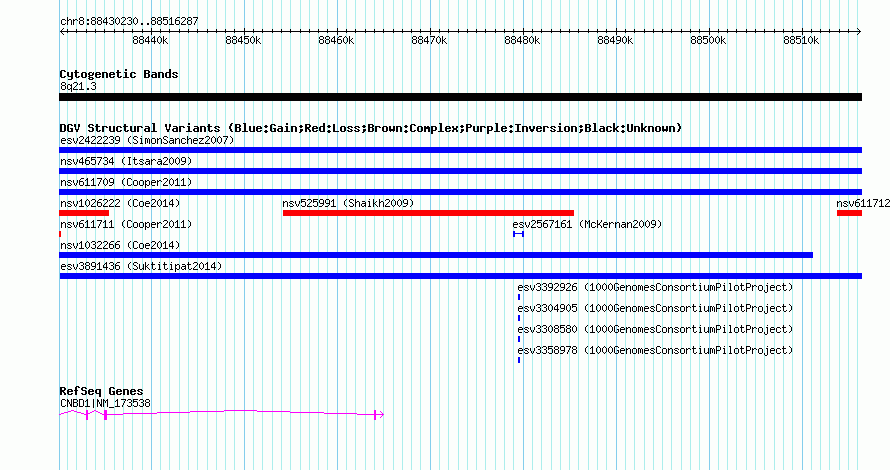Screen dimensions: 890x470
Task: Click the 88510k ruler position
Action: (x=801, y=40)
